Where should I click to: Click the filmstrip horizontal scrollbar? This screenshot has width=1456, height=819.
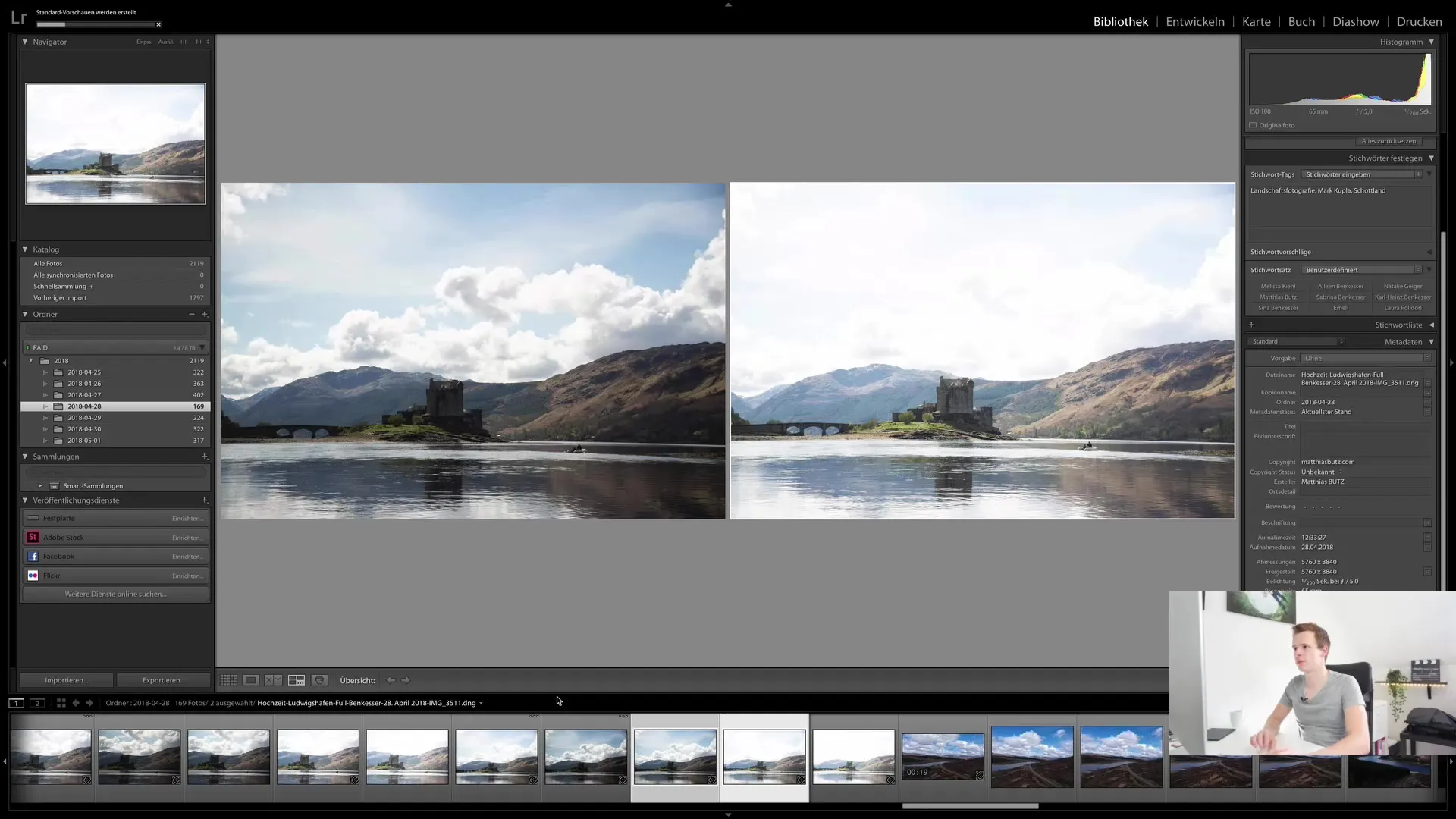pos(970,806)
